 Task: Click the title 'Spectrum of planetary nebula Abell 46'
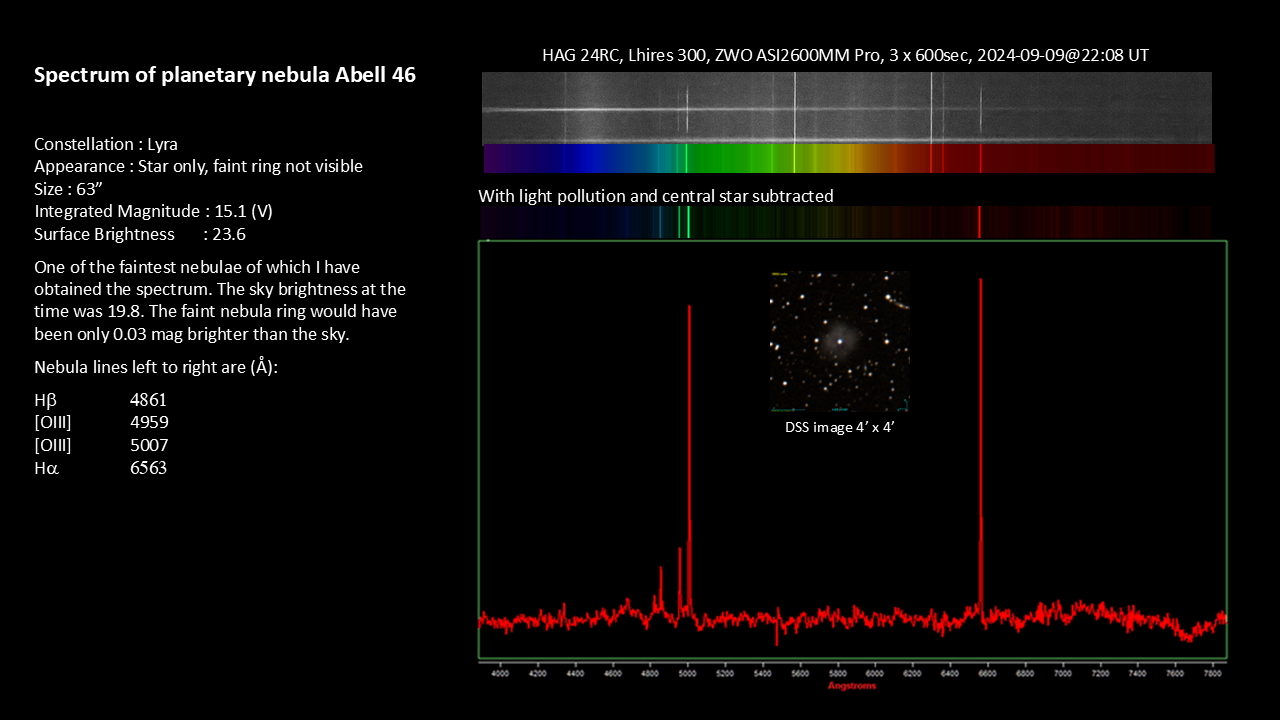click(225, 75)
